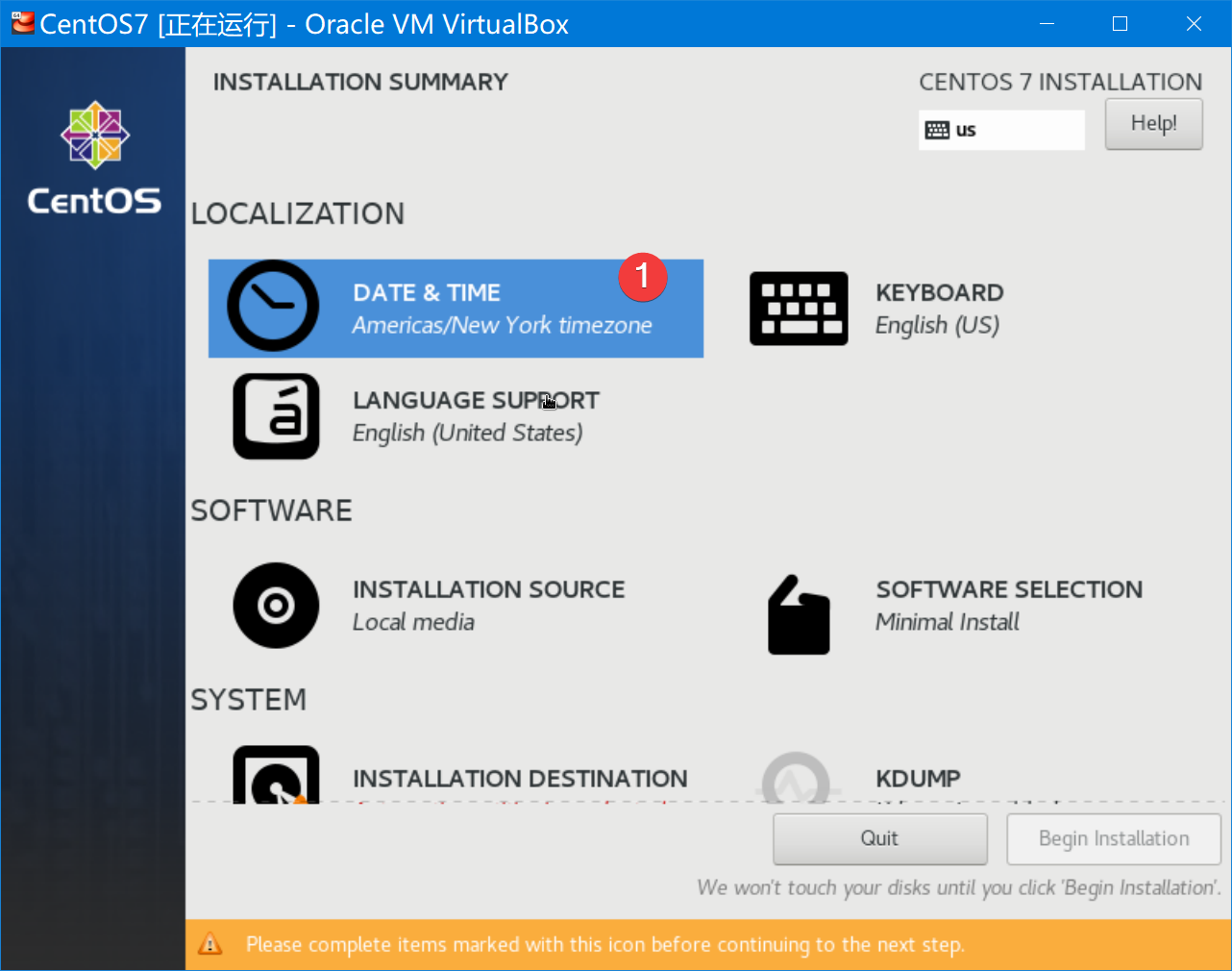Maximize the VirtualBox window

pos(1121,23)
